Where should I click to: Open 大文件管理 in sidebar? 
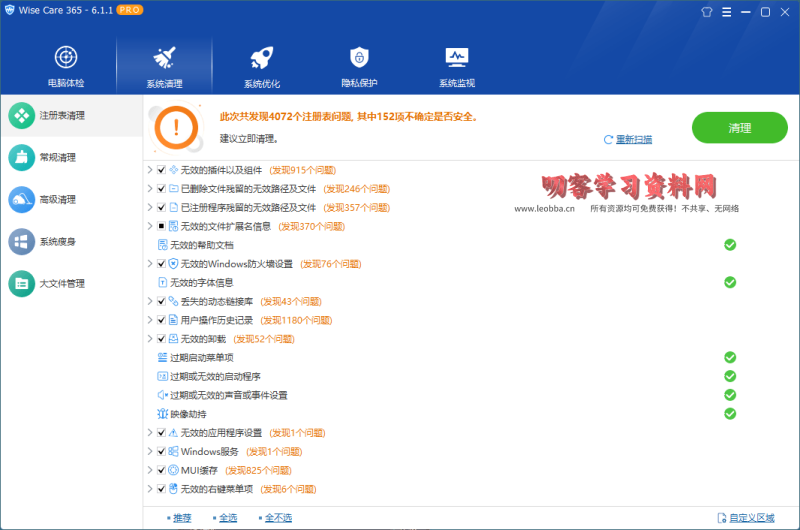click(x=71, y=284)
